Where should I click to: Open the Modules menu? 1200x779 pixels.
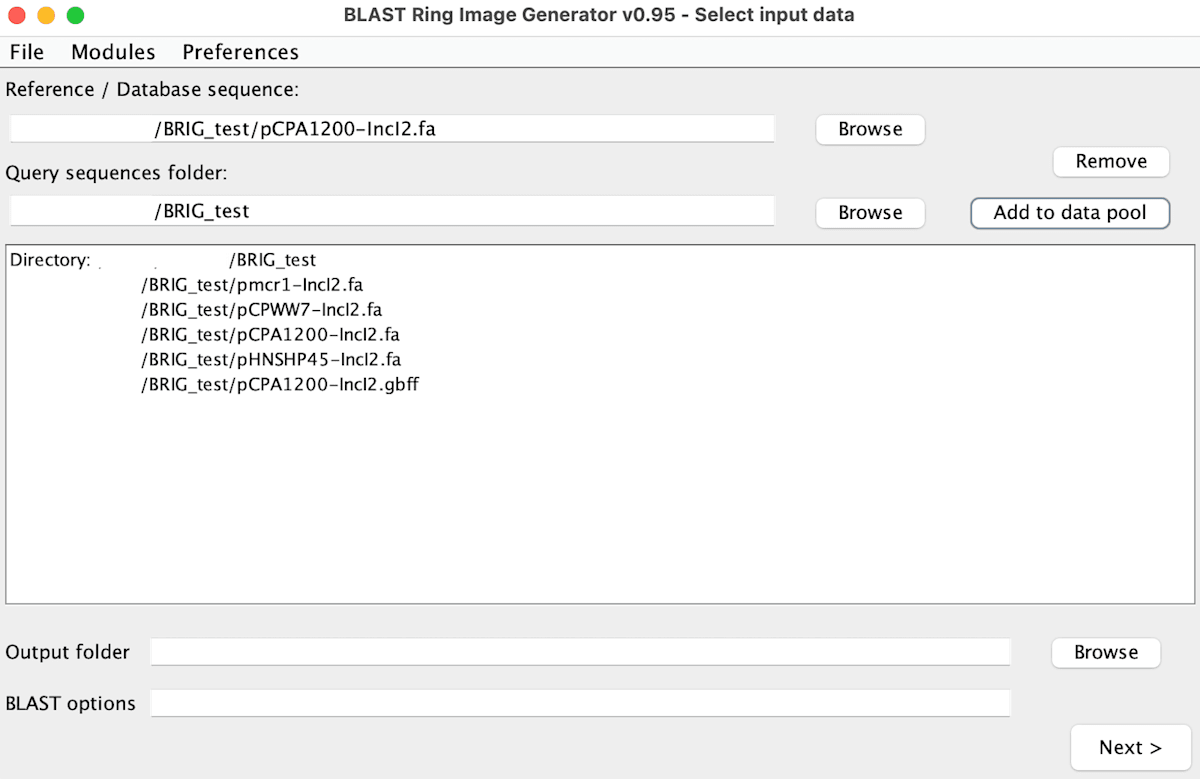(x=113, y=52)
